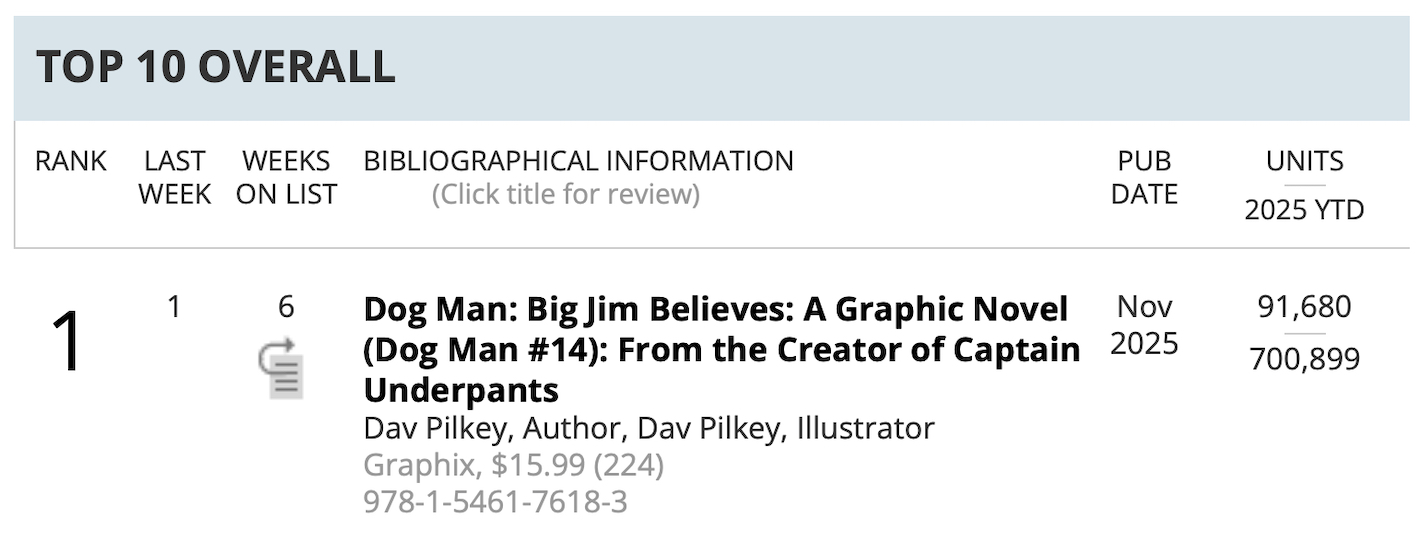Click the large rank number 1
Screen dimensions: 1422x534
click(66, 343)
